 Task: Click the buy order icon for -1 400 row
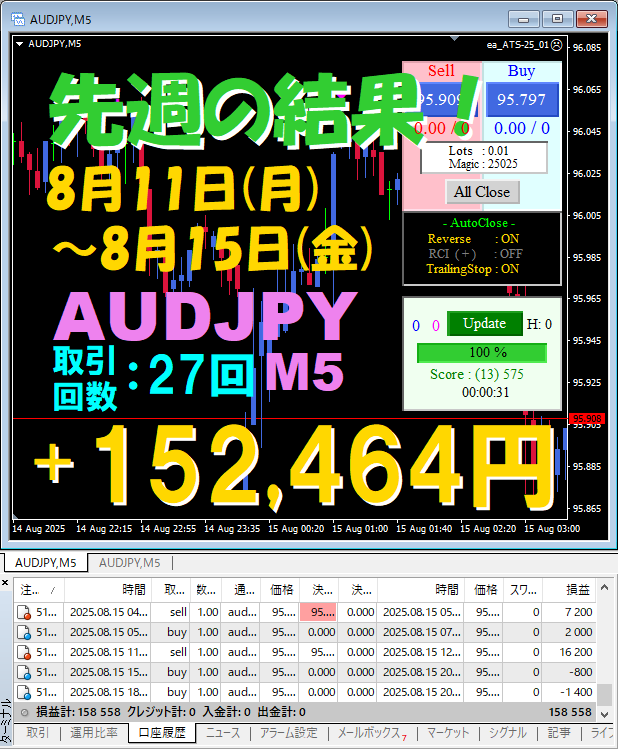click(x=24, y=693)
